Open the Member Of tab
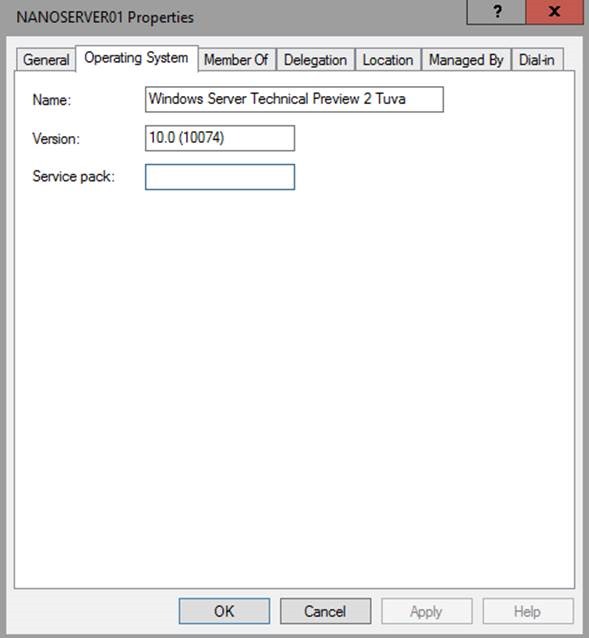Viewport: 589px width, 638px height. 236,60
